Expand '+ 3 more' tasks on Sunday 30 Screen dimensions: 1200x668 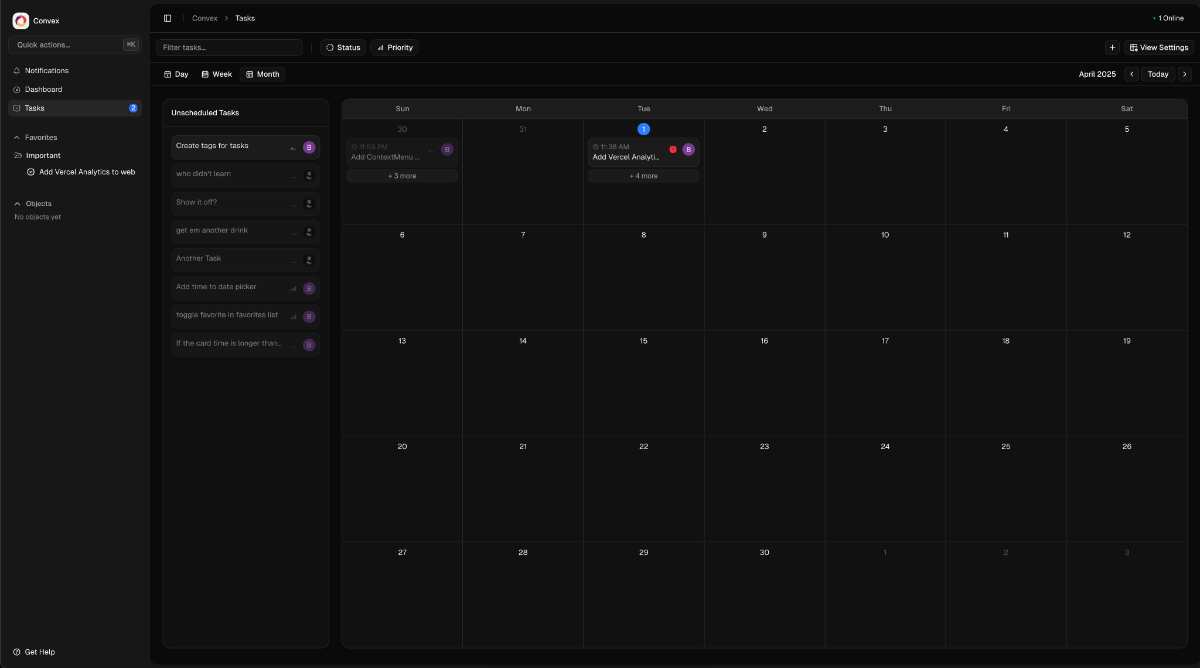402,176
